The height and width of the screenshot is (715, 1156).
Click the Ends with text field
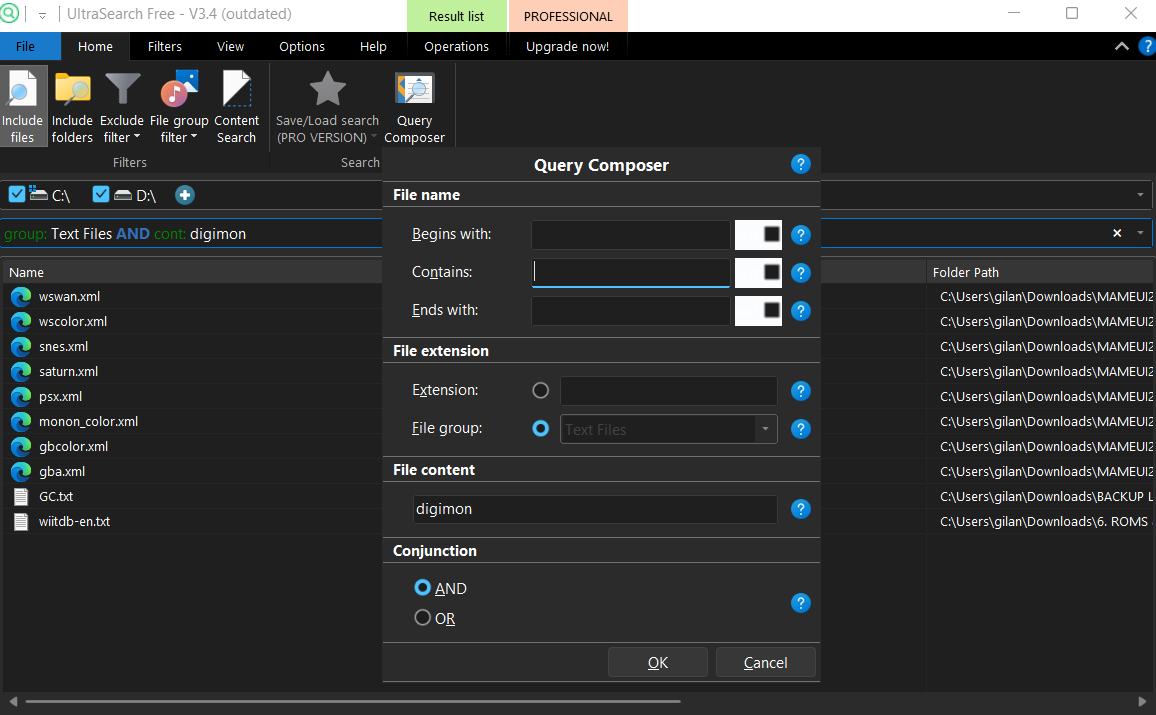tap(631, 311)
